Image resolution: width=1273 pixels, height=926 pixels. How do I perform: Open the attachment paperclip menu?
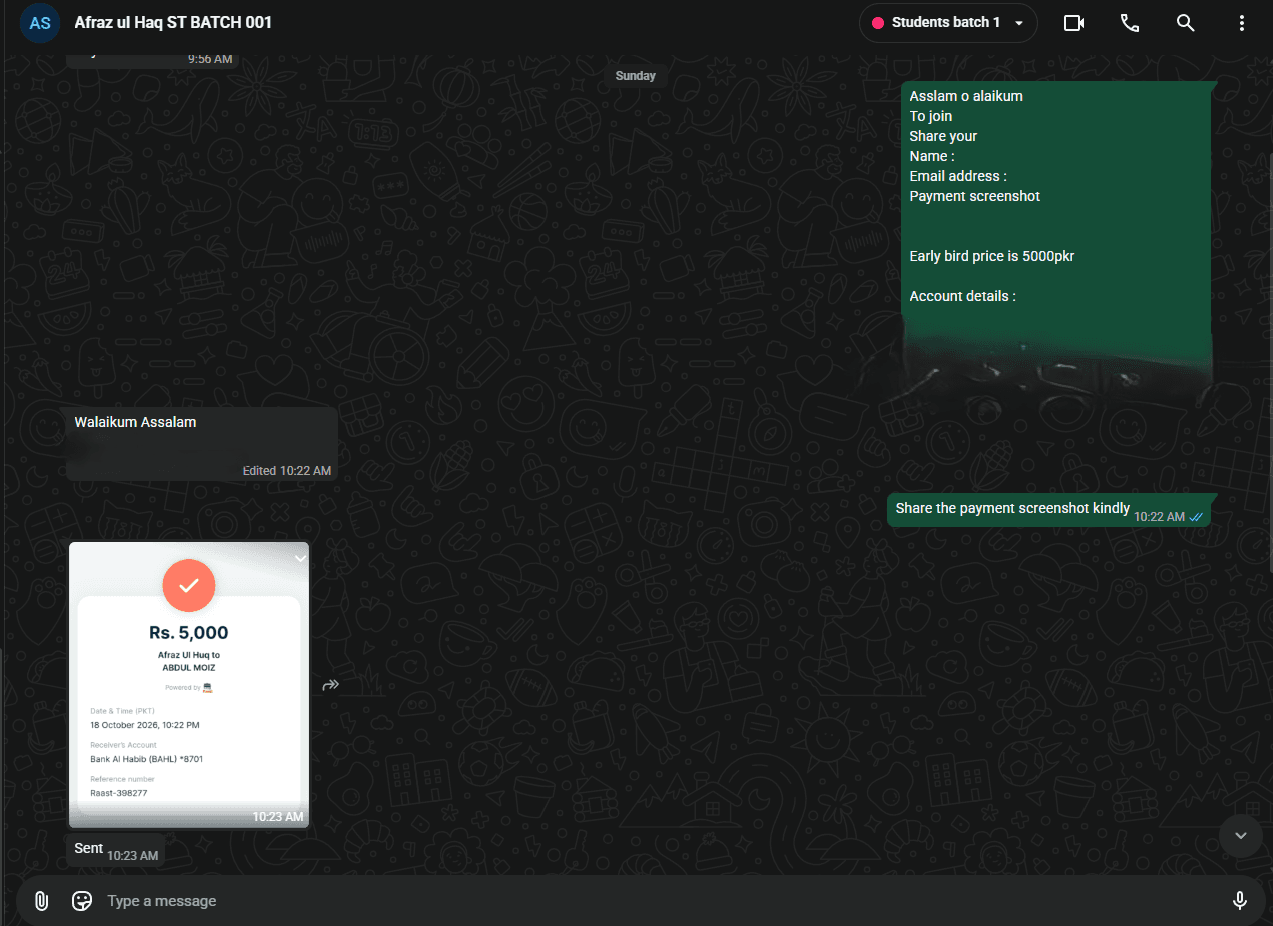pos(41,901)
